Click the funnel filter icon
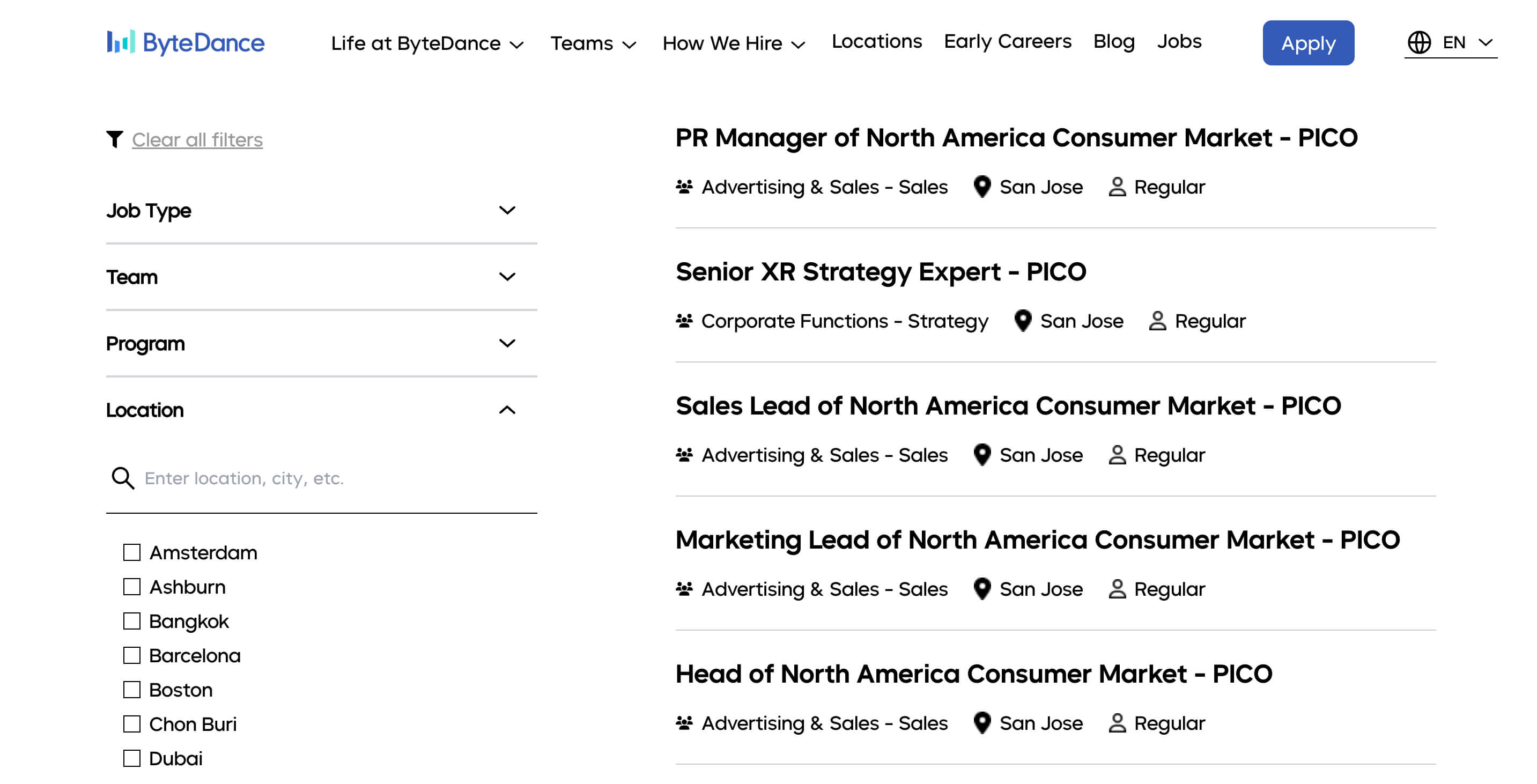 pyautogui.click(x=115, y=139)
